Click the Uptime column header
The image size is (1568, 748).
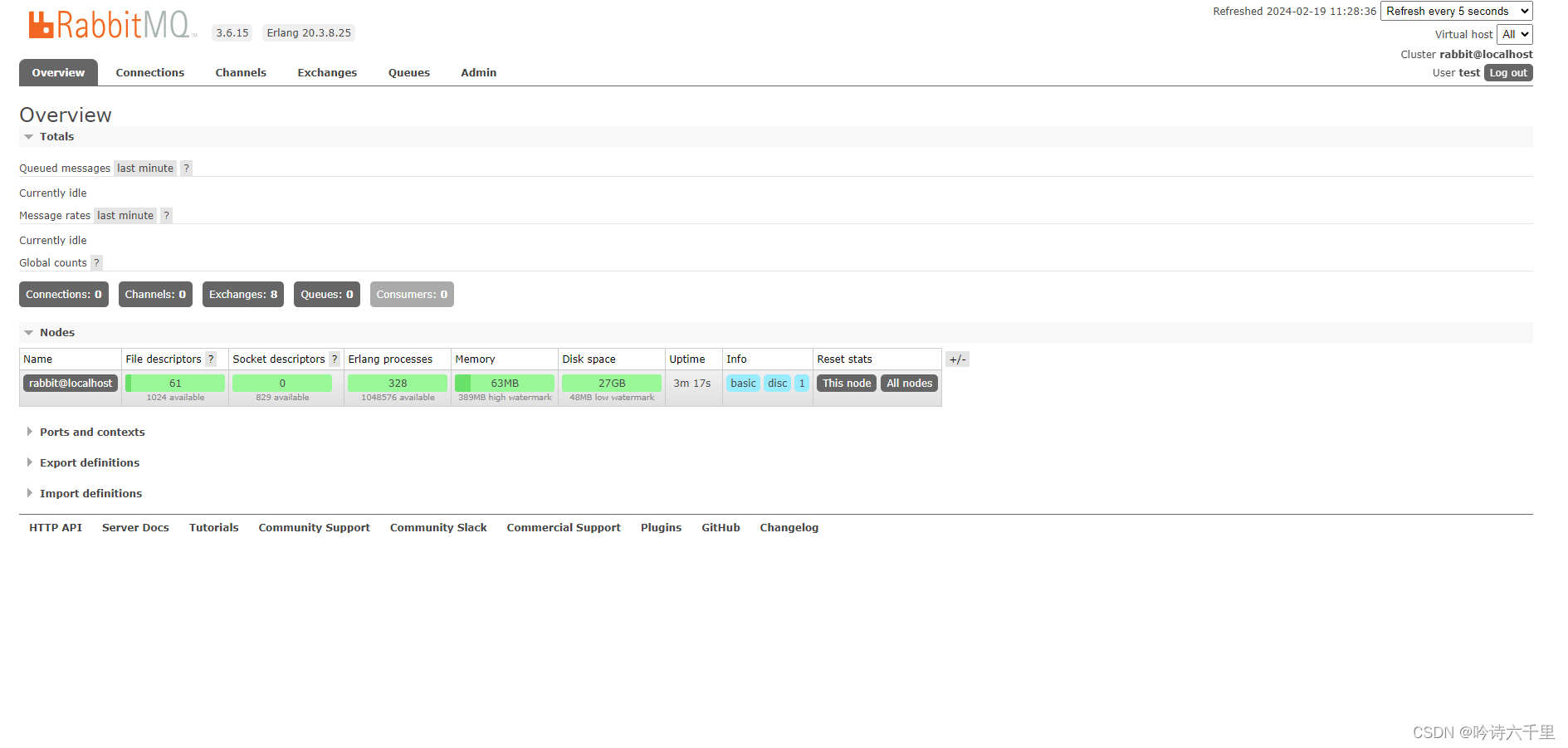pyautogui.click(x=687, y=359)
